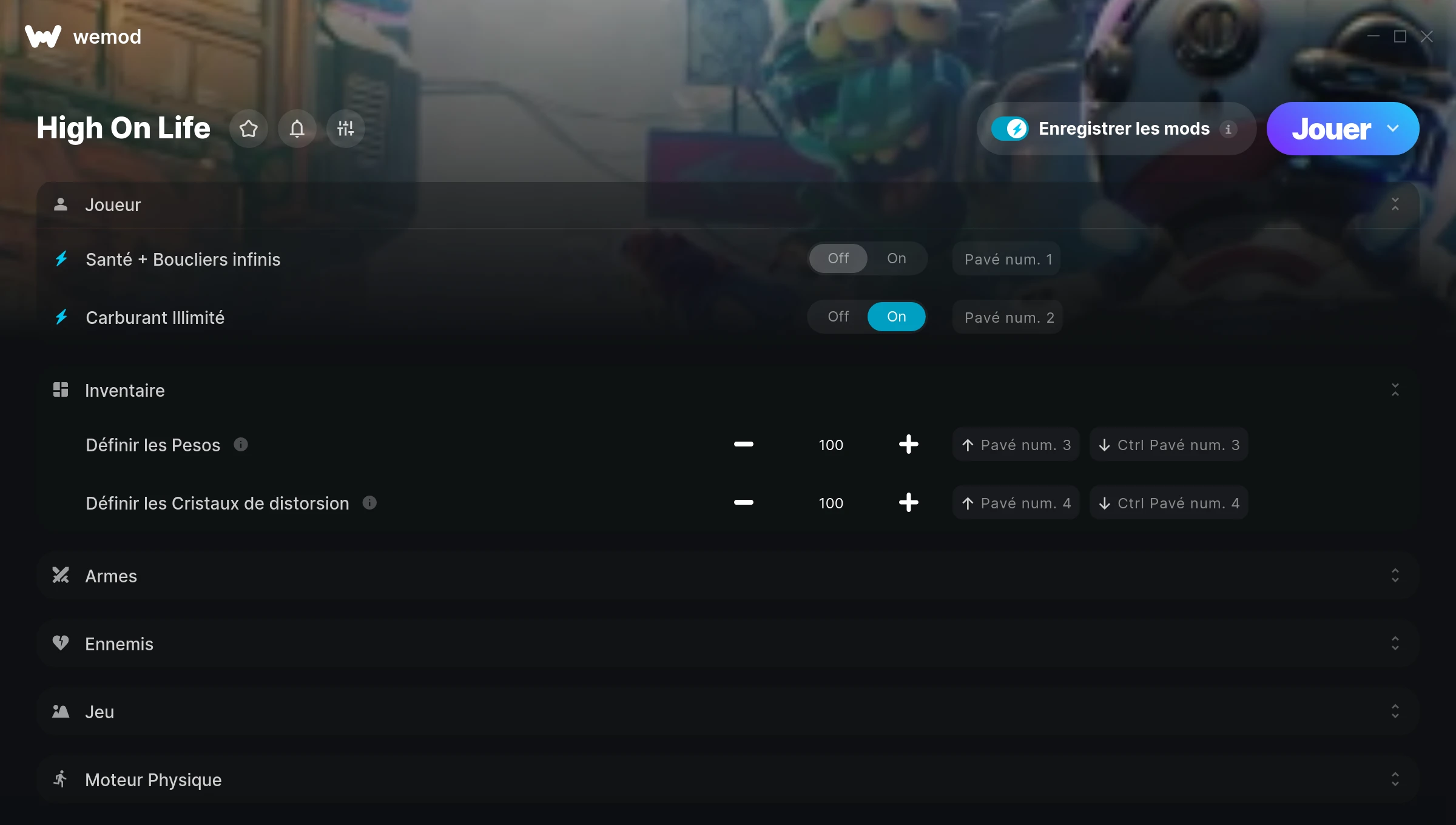Viewport: 1456px width, 825px height.
Task: Change the Pavé num. 1 hotkey
Action: coord(1006,259)
